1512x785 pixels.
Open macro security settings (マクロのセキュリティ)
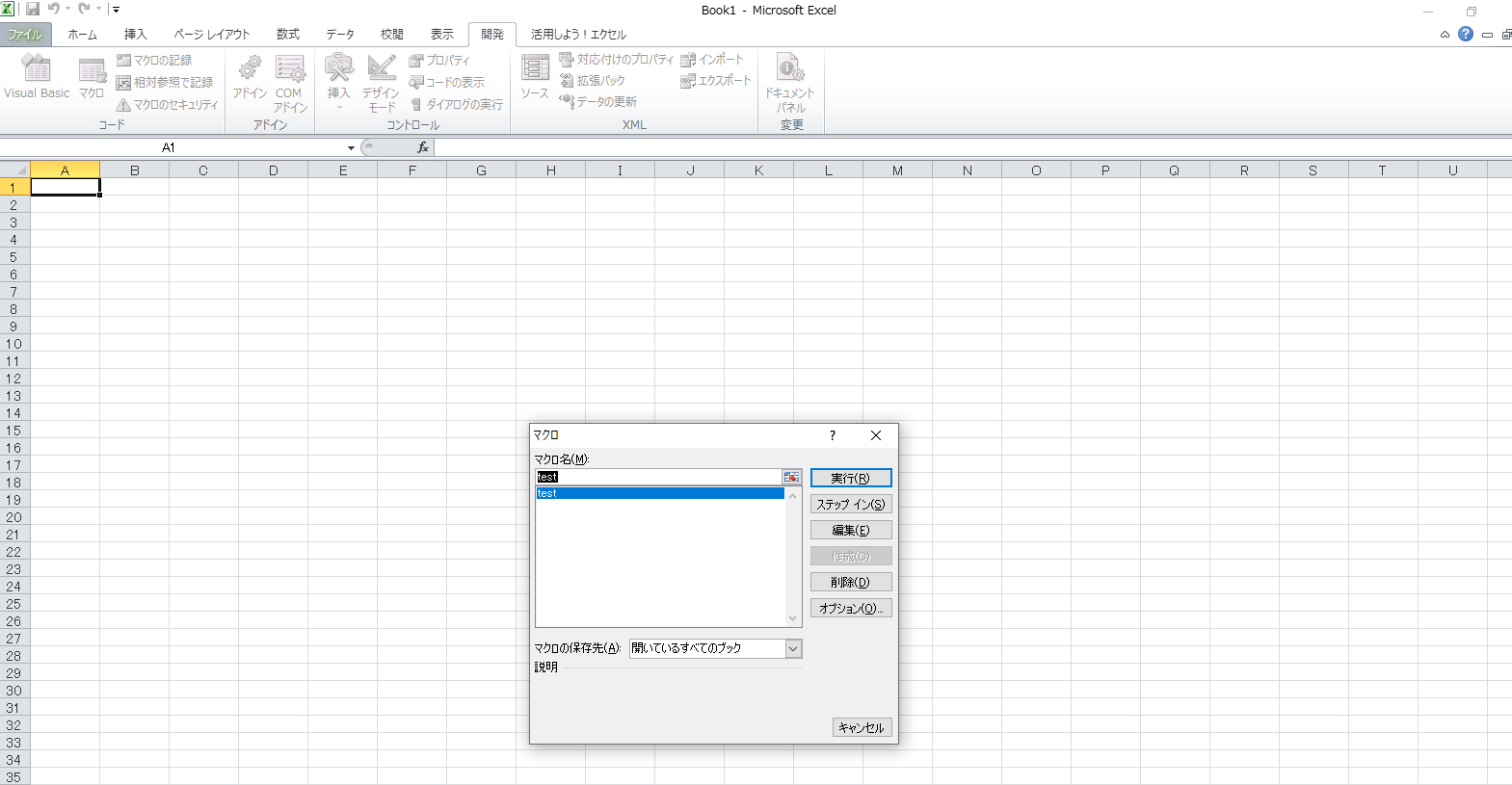tap(168, 104)
